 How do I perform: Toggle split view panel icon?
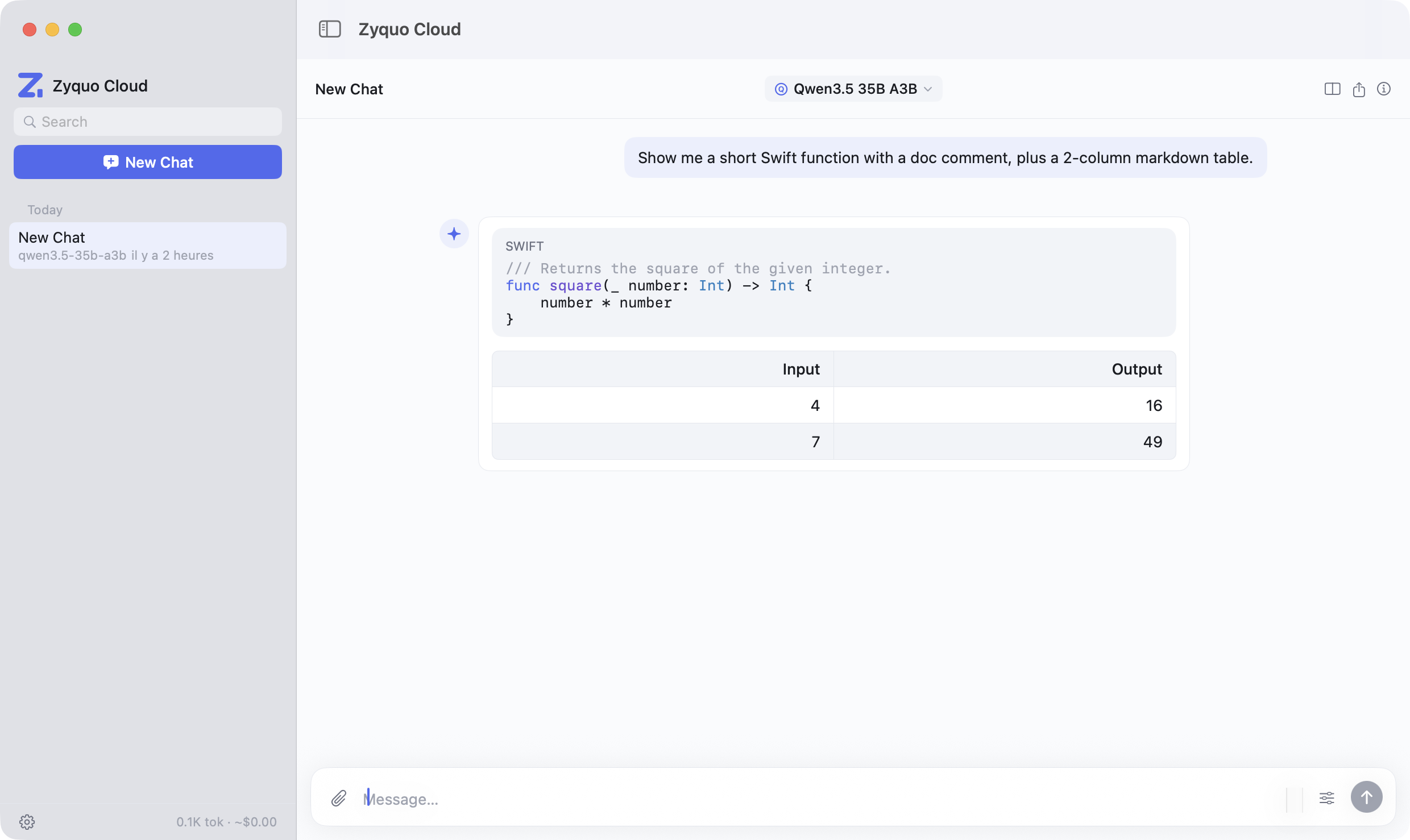(x=1332, y=89)
